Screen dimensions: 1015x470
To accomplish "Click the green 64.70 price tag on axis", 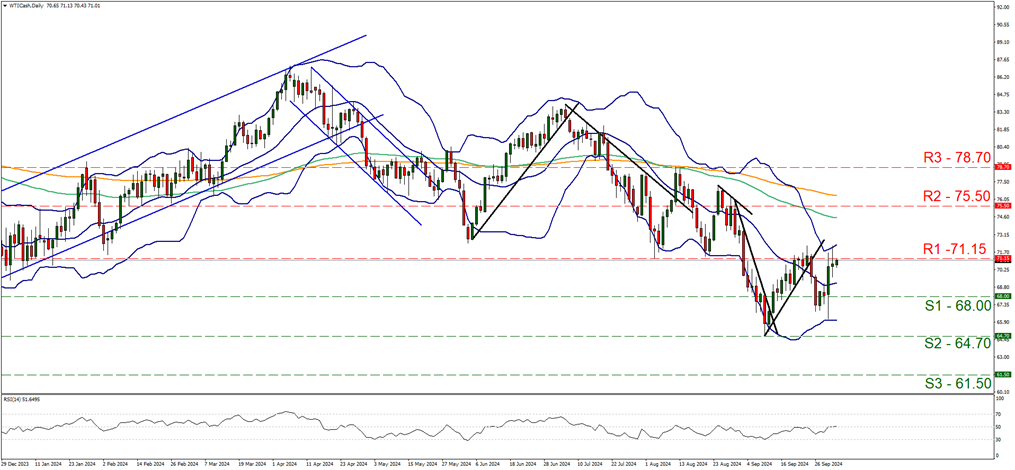I will click(x=1003, y=335).
